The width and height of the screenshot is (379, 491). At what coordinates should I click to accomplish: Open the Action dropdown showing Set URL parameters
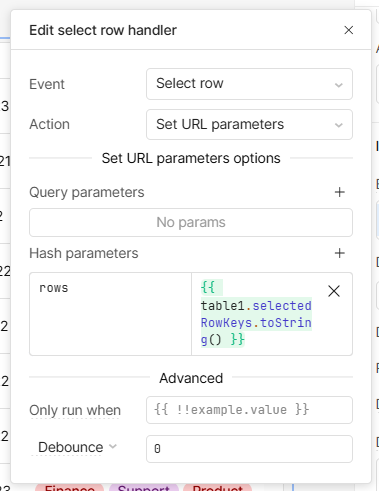249,125
